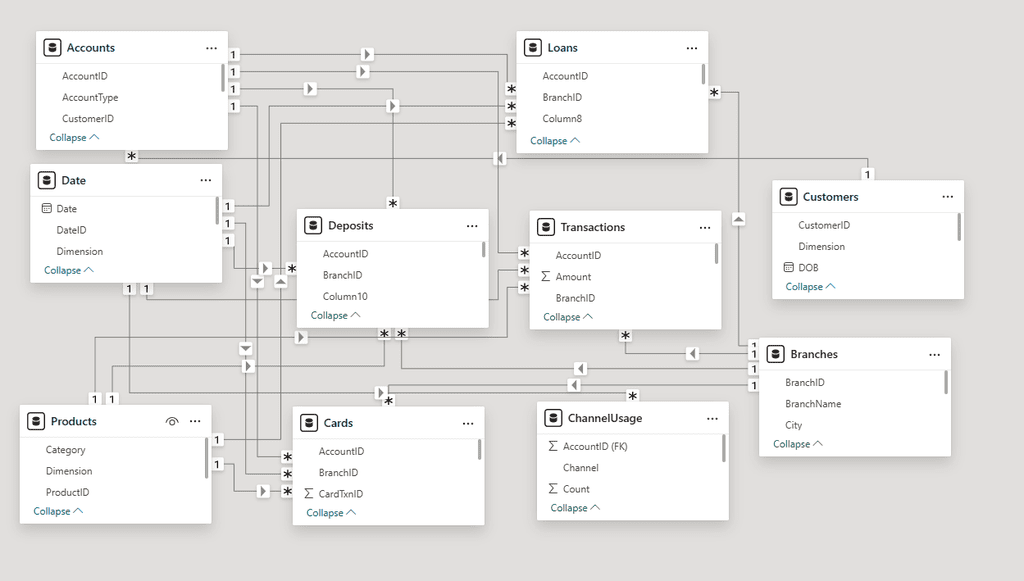Select the Channel field in ChannelUsage
Viewport: 1024px width, 581px height.
(581, 468)
